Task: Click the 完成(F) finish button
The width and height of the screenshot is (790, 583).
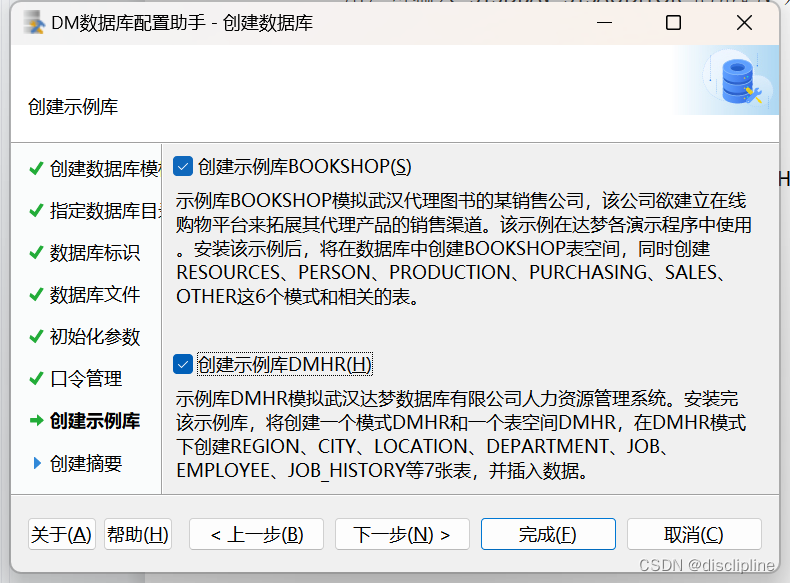Action: click(x=548, y=534)
